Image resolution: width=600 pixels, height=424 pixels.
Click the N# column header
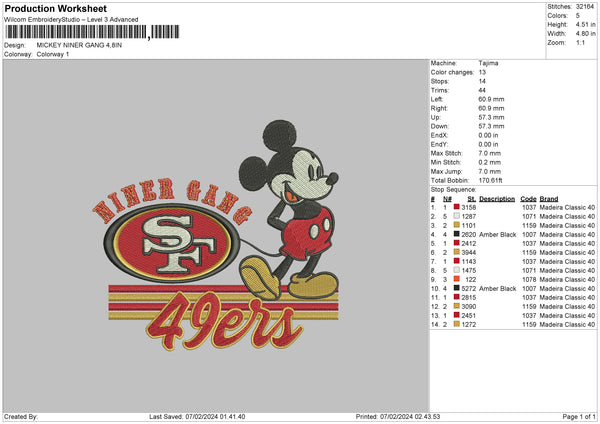[447, 199]
